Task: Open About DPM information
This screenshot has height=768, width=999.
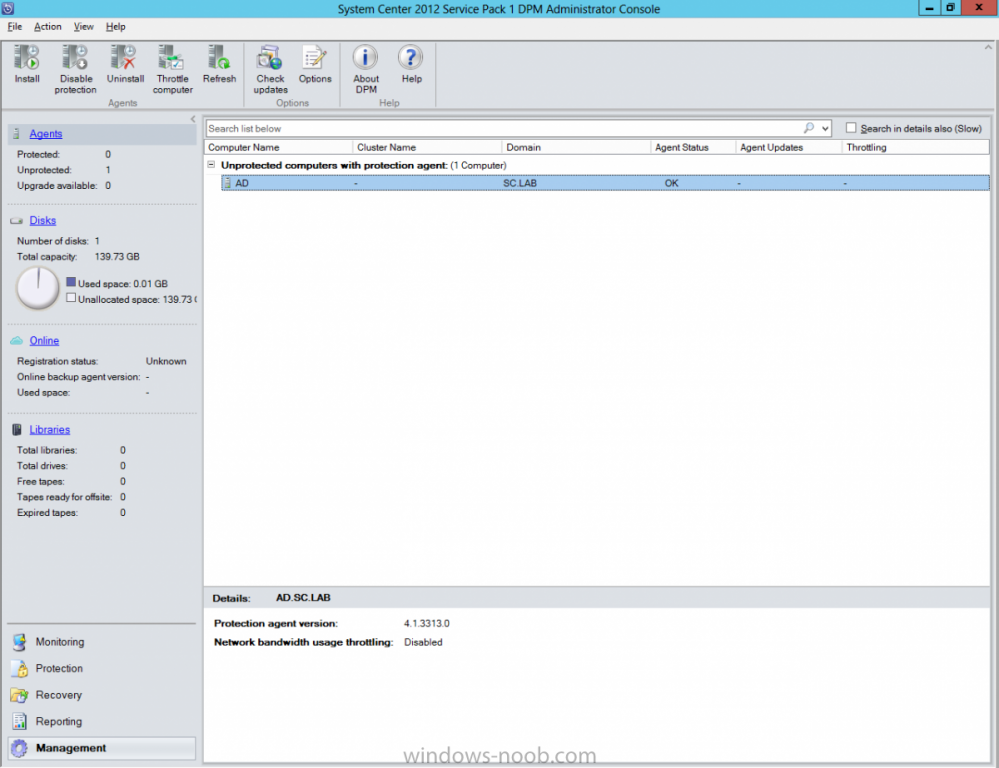Action: [x=366, y=57]
